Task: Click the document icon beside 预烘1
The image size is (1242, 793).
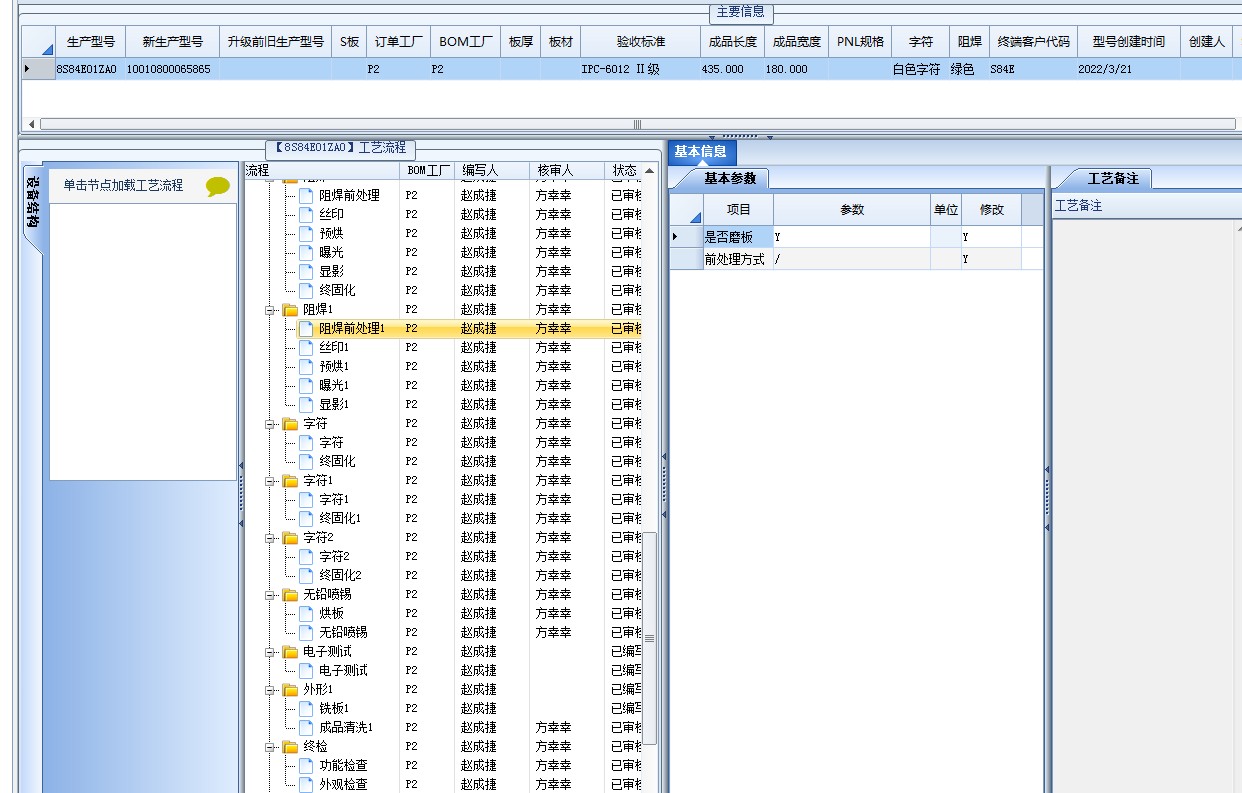Action: pyautogui.click(x=306, y=366)
